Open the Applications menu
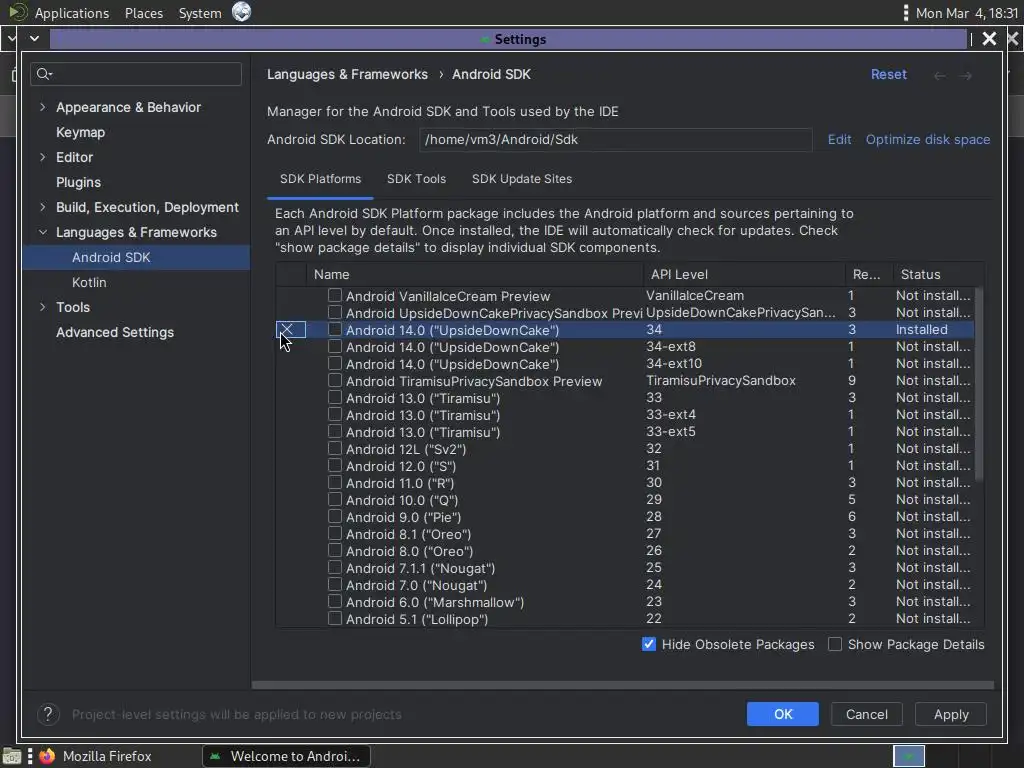The width and height of the screenshot is (1024, 768). [72, 13]
